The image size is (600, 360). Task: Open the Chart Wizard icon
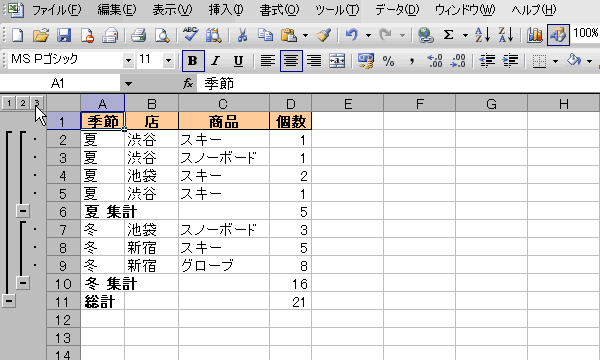coord(535,36)
